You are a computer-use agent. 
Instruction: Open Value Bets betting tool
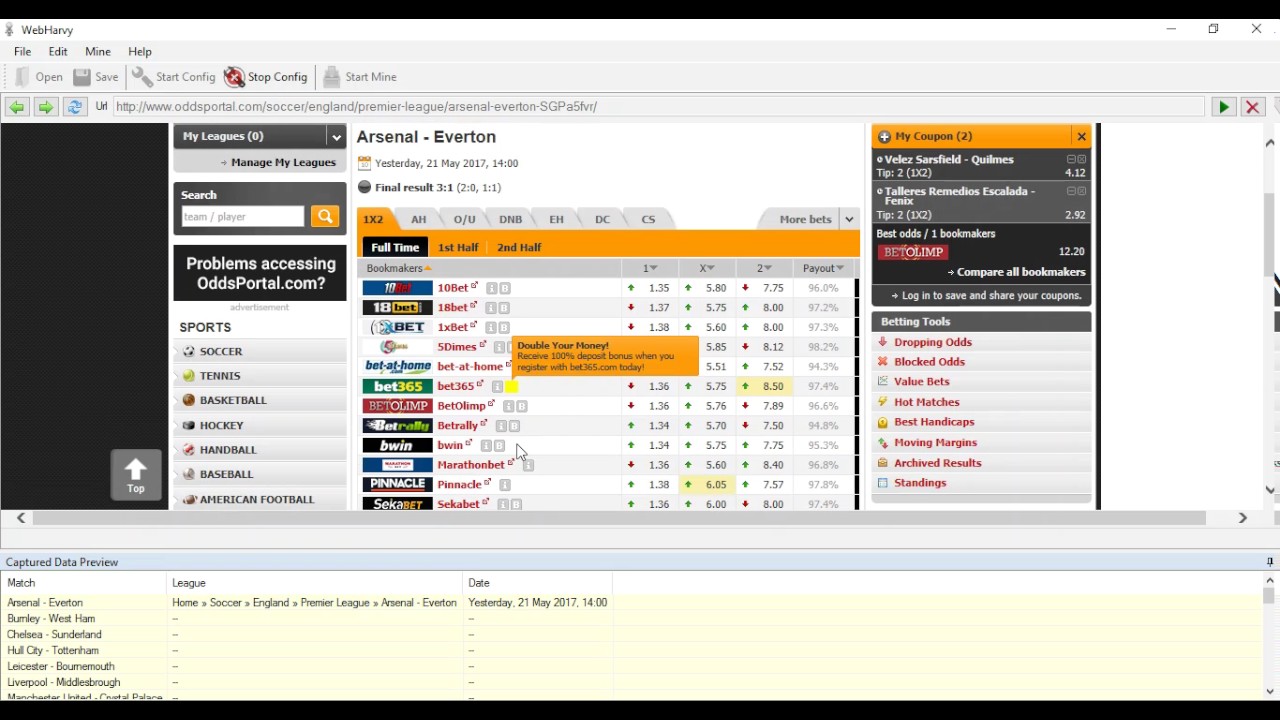click(x=922, y=382)
